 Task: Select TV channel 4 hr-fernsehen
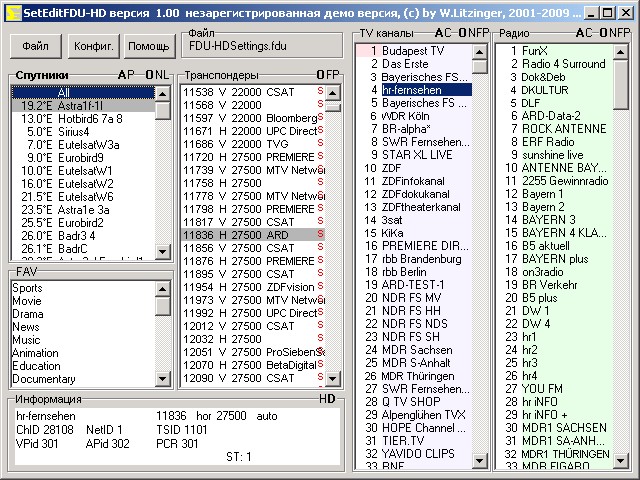(414, 90)
